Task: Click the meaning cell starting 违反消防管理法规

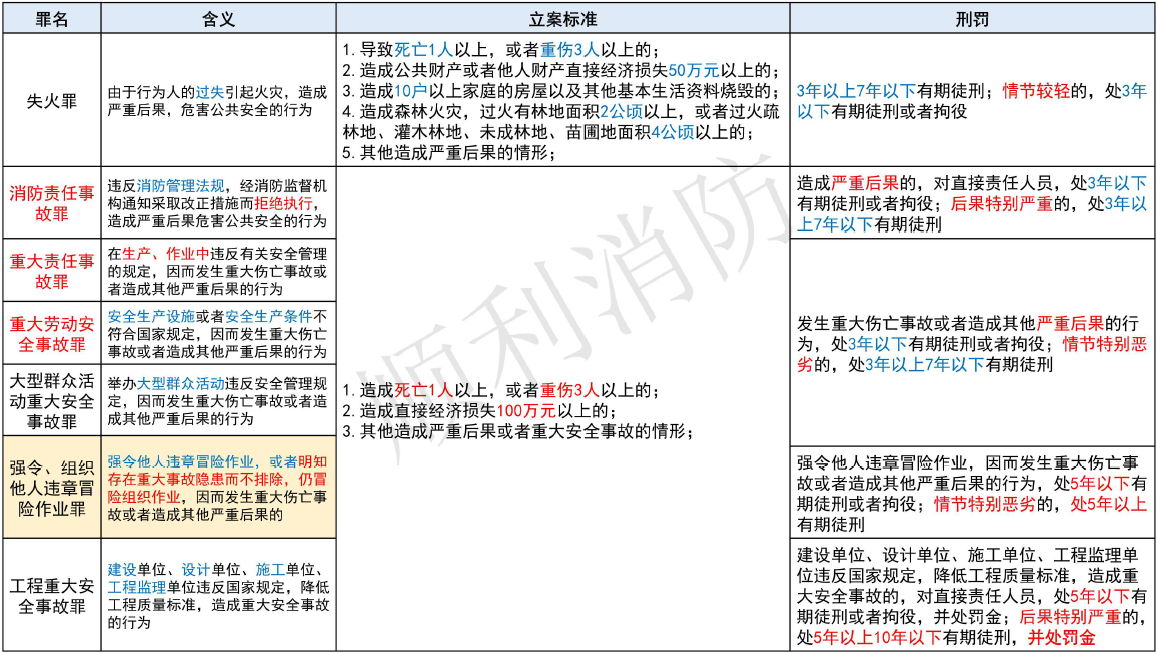Action: click(218, 203)
